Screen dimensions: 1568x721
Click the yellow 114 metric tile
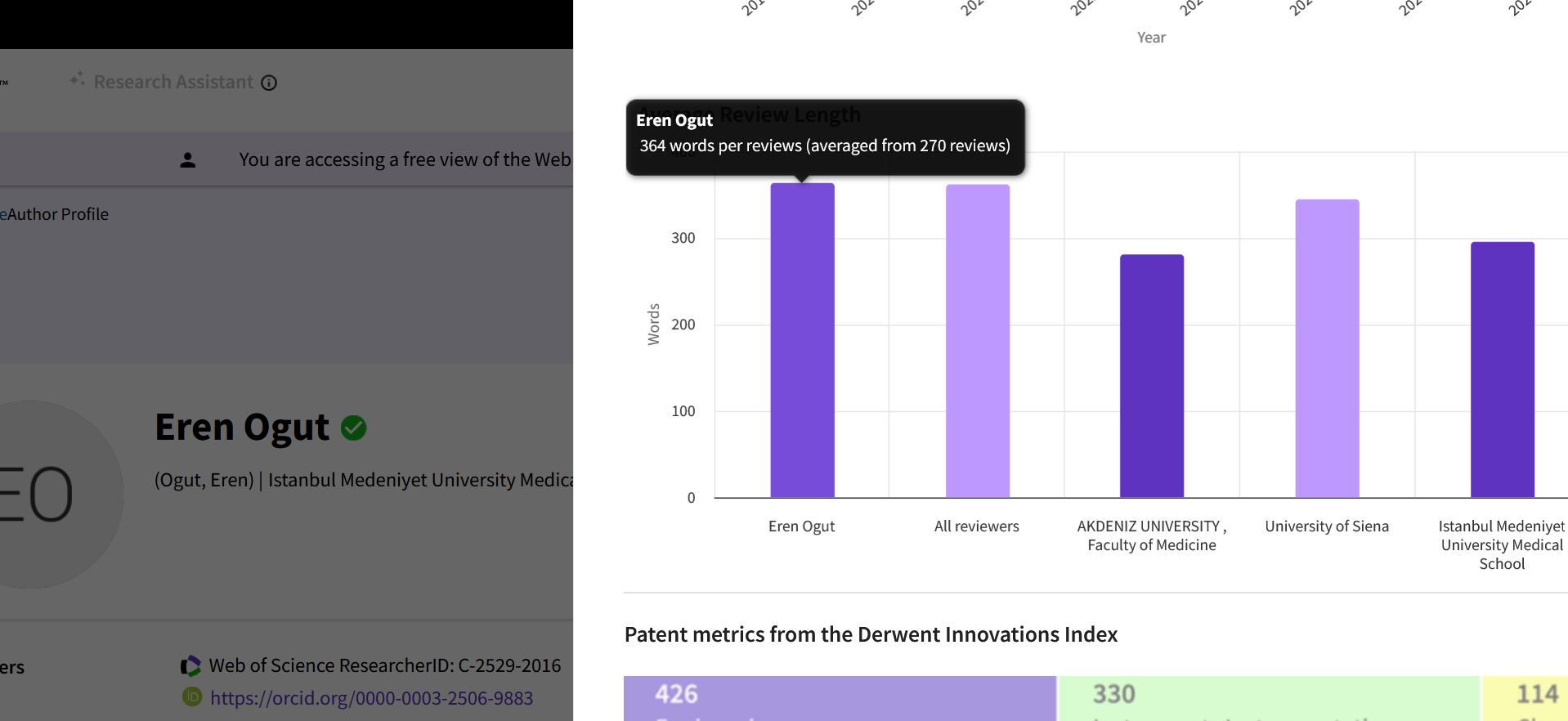(x=1525, y=697)
